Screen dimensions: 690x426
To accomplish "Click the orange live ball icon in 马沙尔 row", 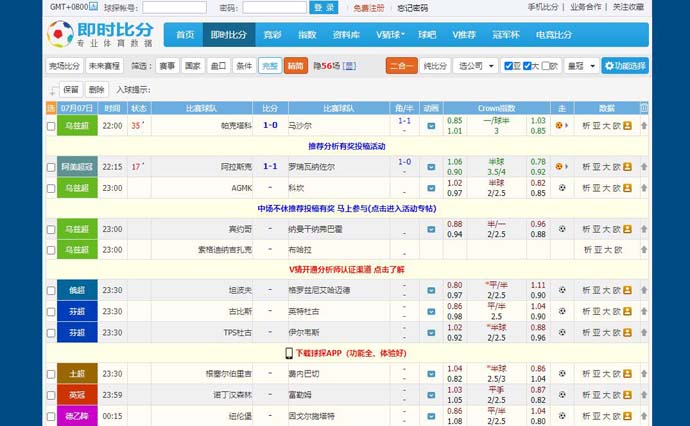I will point(559,125).
